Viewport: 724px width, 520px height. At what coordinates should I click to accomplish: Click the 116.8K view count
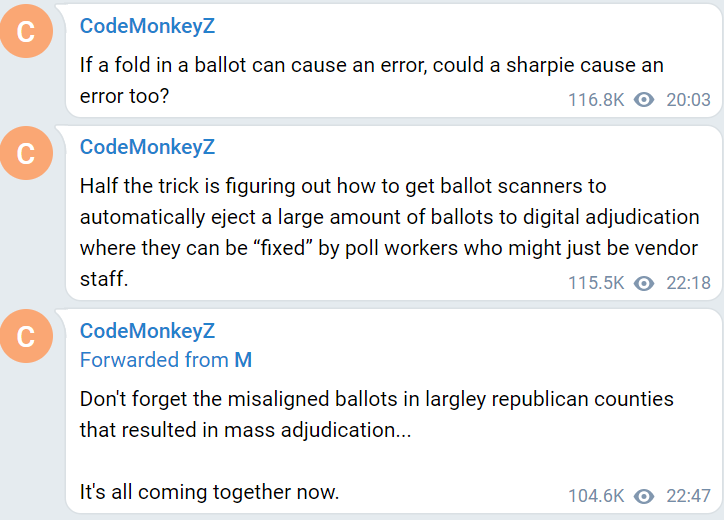[x=596, y=99]
